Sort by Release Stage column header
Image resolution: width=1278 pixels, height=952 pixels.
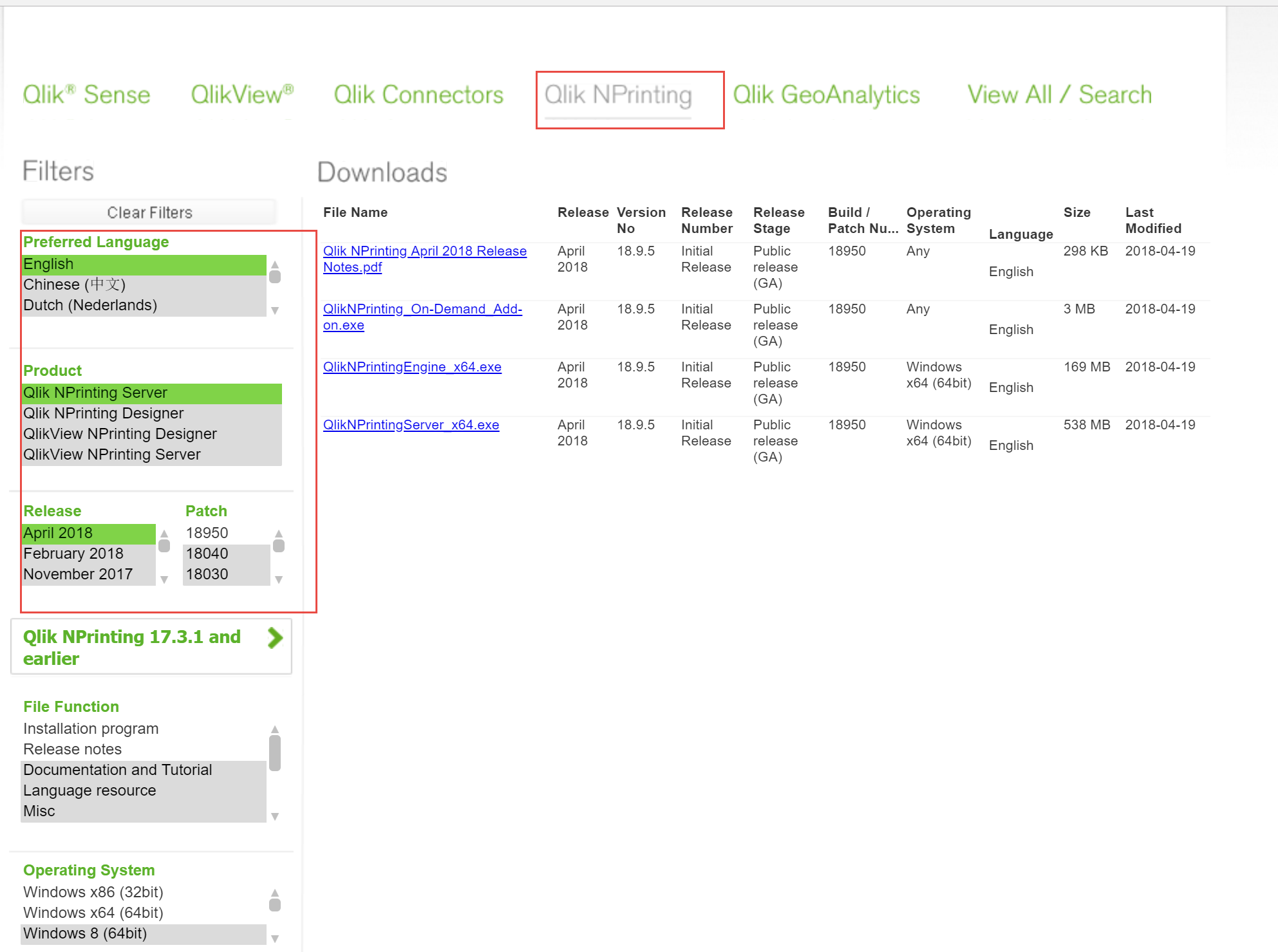click(x=779, y=220)
